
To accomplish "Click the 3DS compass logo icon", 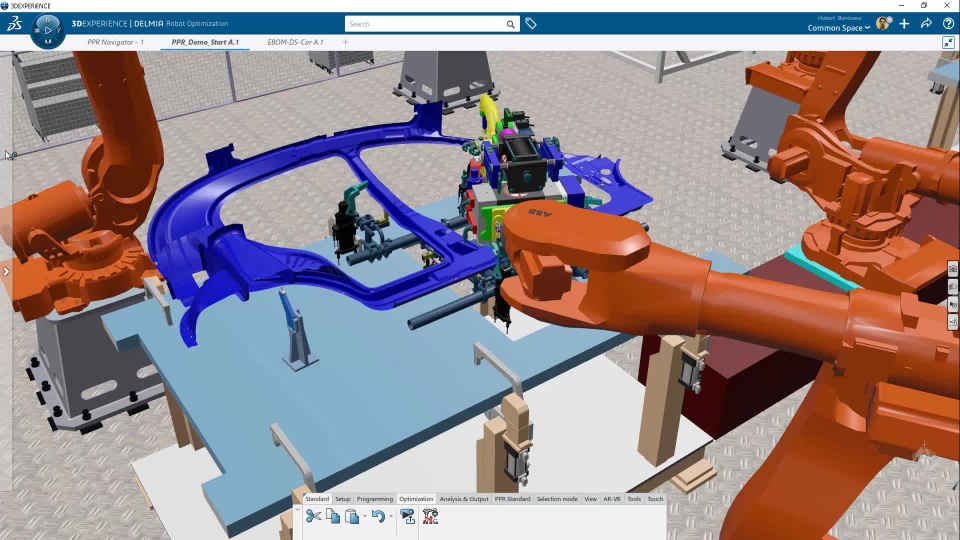I will 14,24.
